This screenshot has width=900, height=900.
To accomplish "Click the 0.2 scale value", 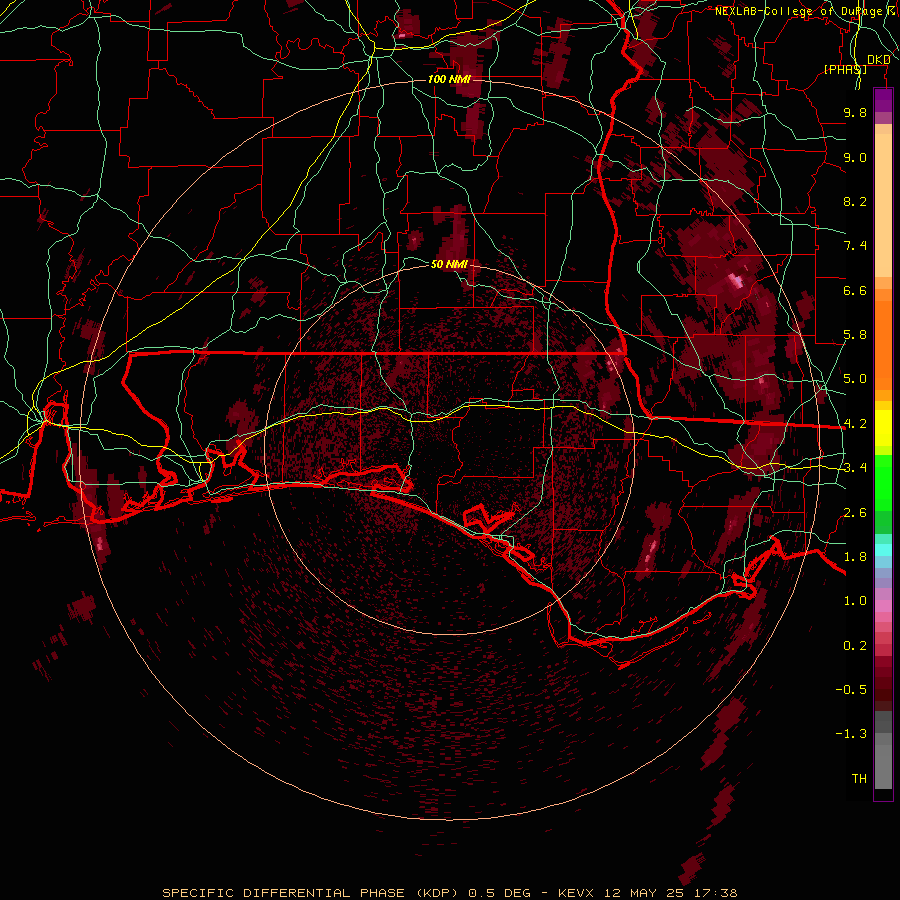I will 855,646.
